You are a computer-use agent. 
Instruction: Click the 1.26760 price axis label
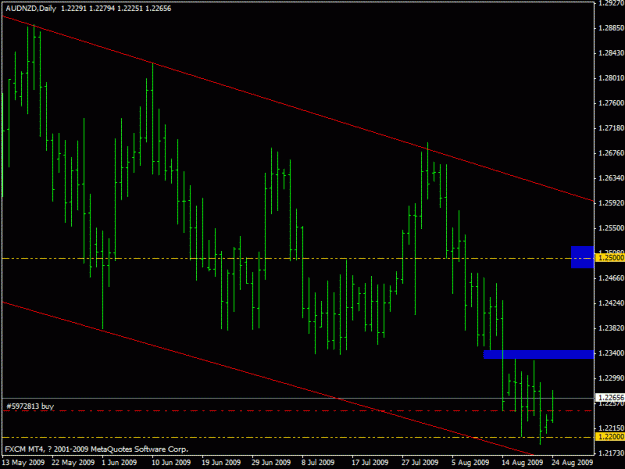(x=611, y=153)
